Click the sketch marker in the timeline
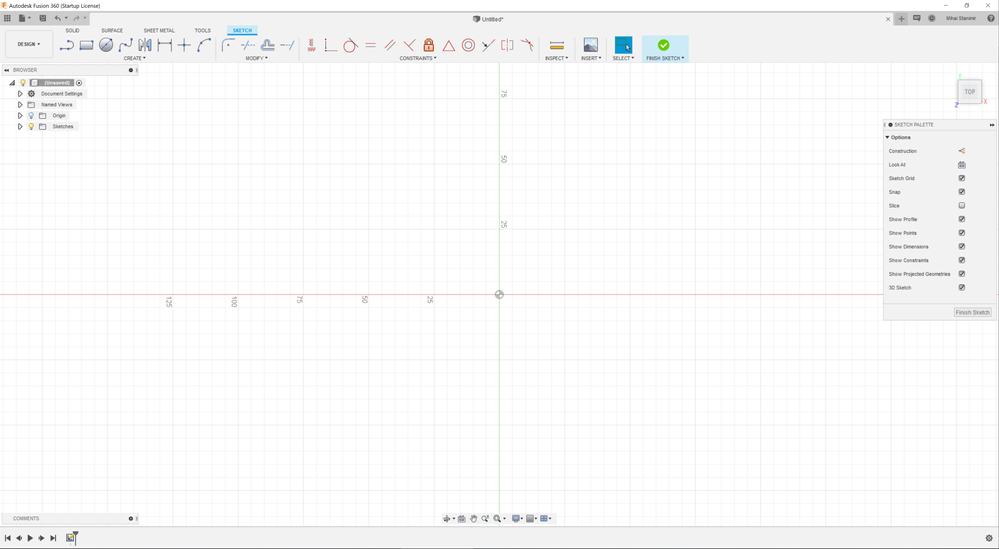 tap(70, 538)
